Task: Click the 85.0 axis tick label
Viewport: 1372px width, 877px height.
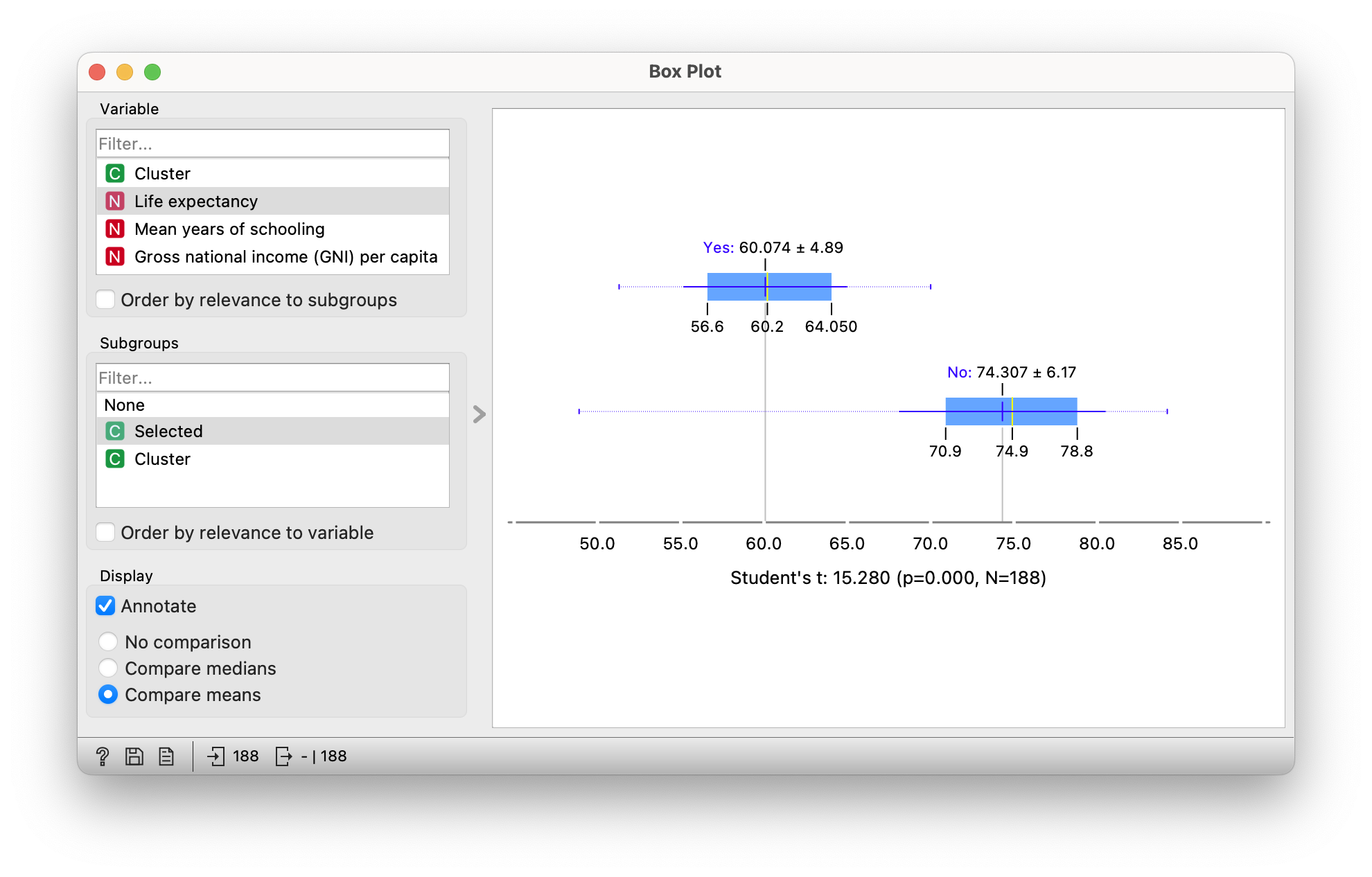Action: click(1180, 544)
